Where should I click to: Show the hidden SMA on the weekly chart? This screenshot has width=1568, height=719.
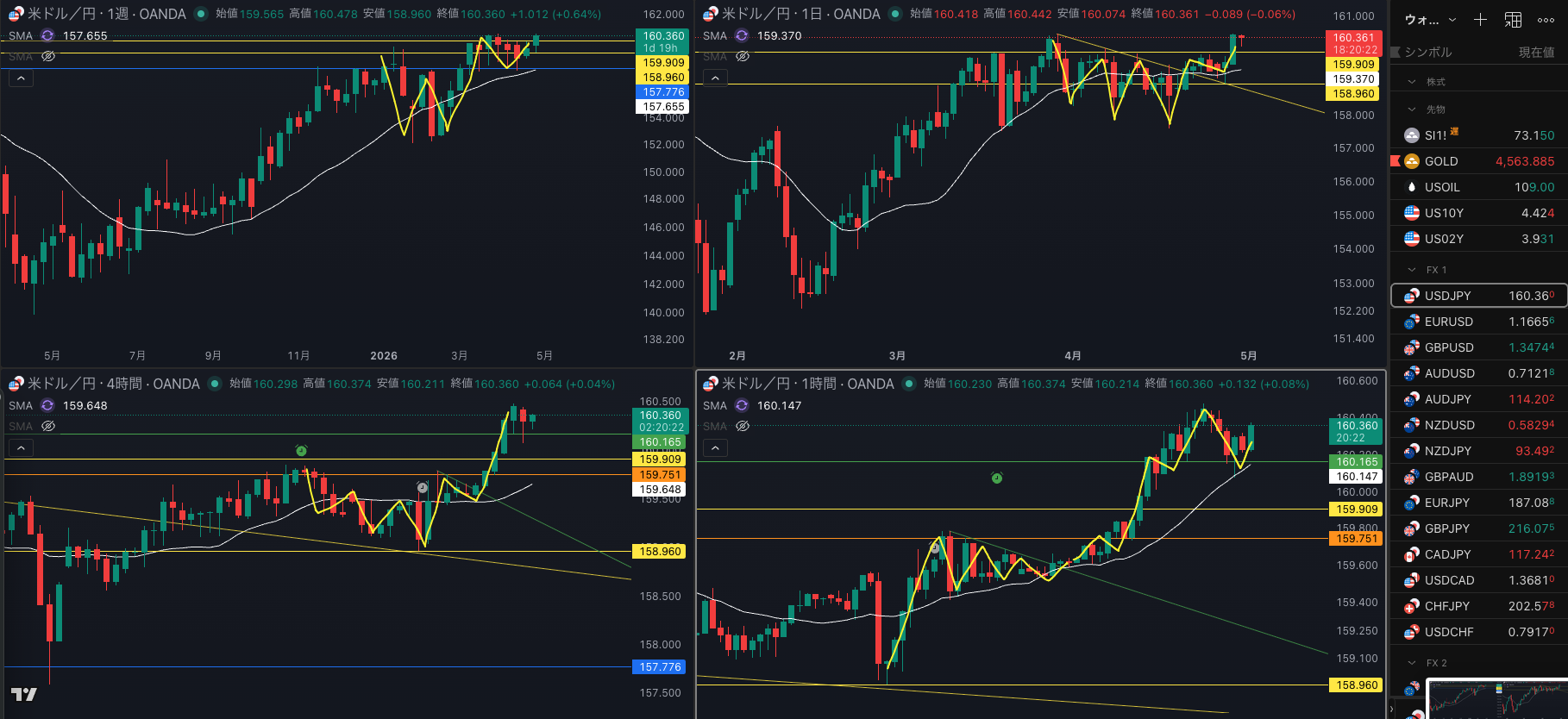(x=48, y=56)
